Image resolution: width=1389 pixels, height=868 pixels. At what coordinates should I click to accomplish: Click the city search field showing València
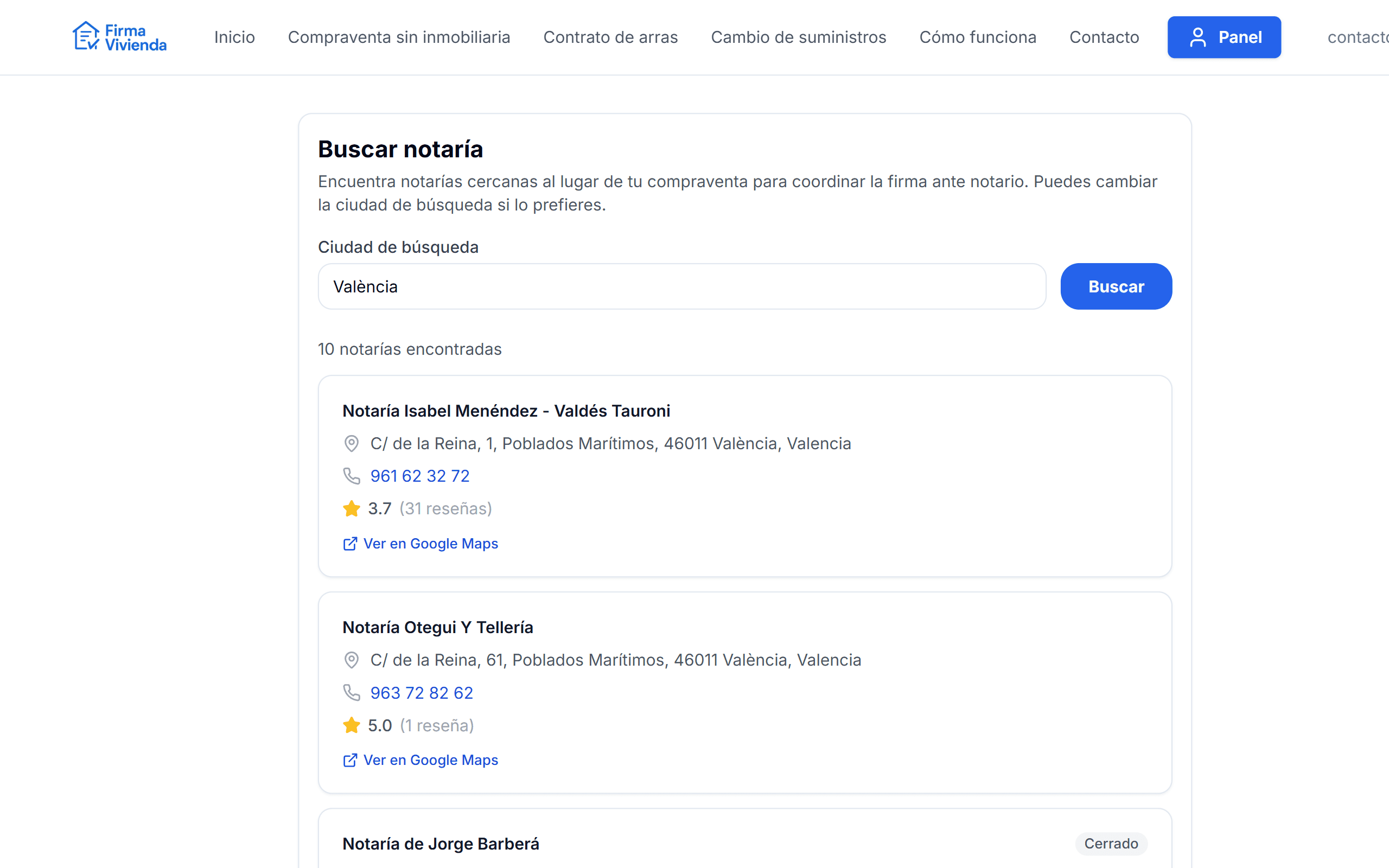click(681, 286)
